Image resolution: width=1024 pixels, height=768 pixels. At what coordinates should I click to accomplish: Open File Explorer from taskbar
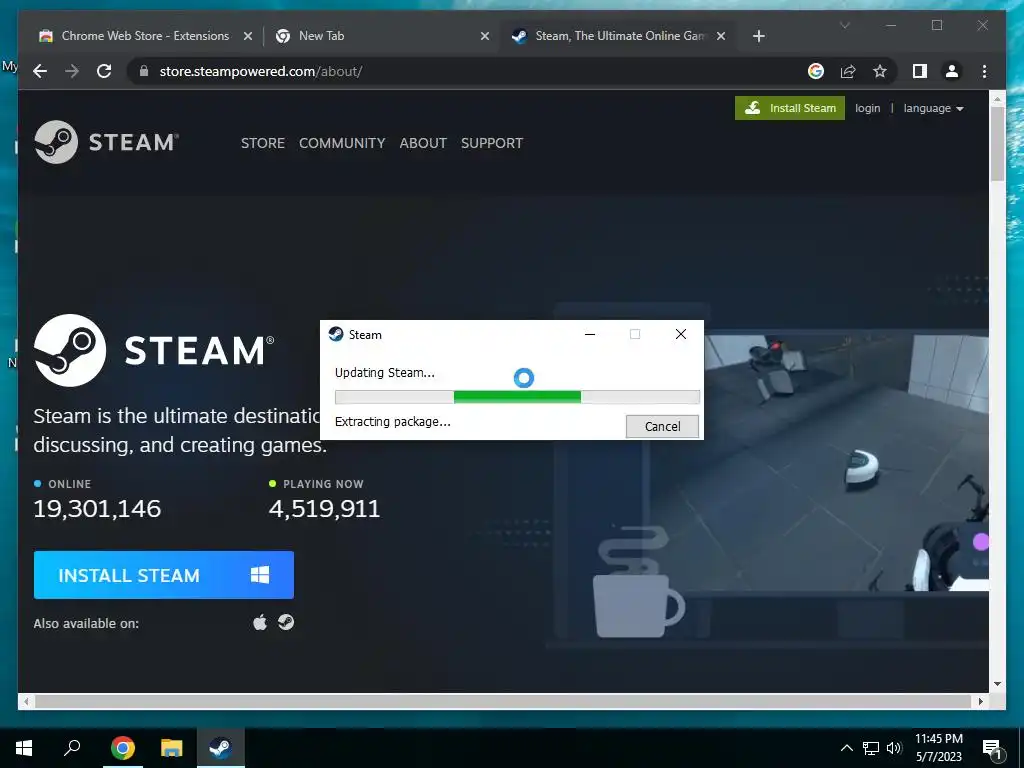tap(171, 748)
